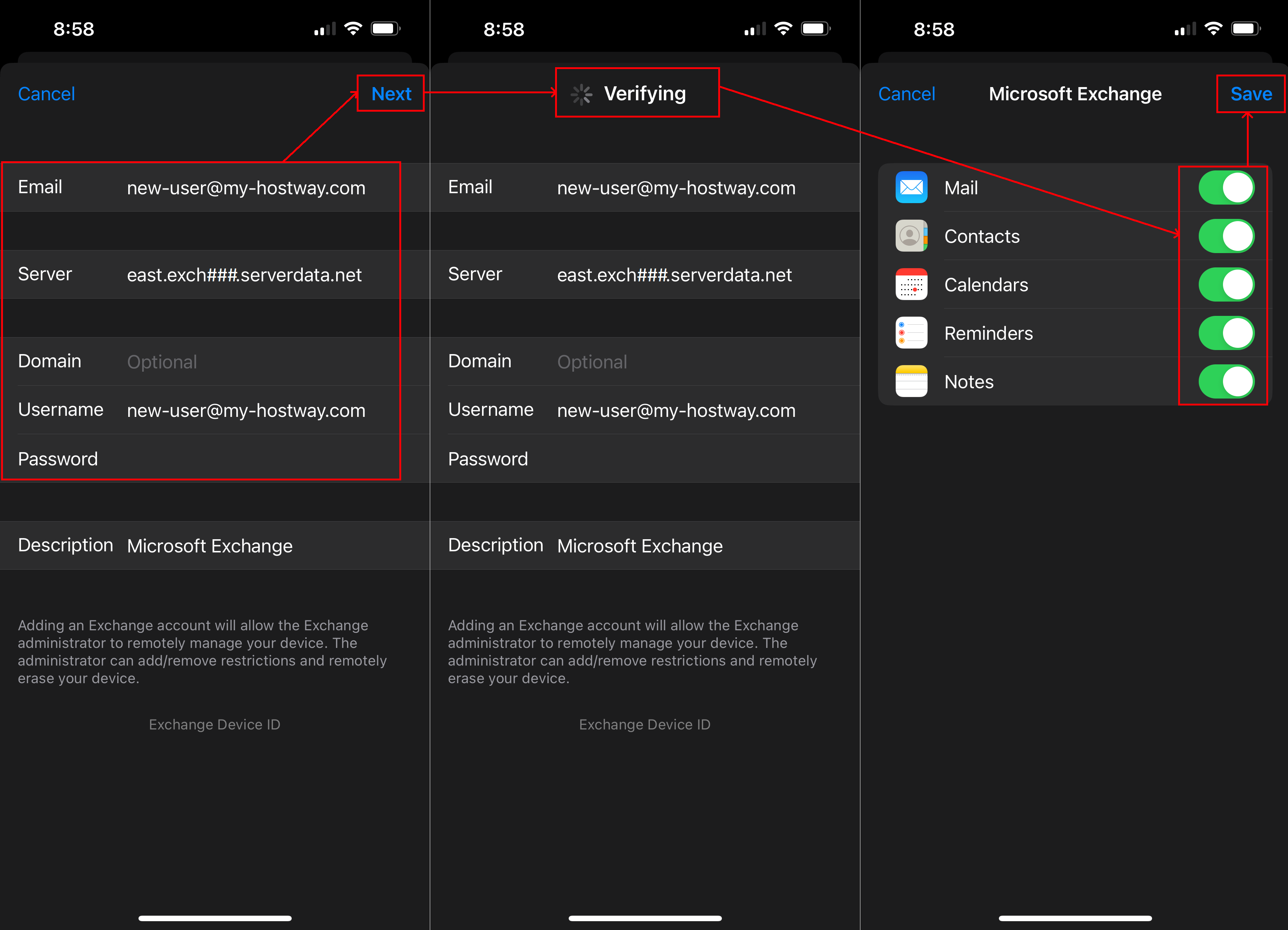
Task: Click the Next button to verify credentials
Action: click(391, 94)
